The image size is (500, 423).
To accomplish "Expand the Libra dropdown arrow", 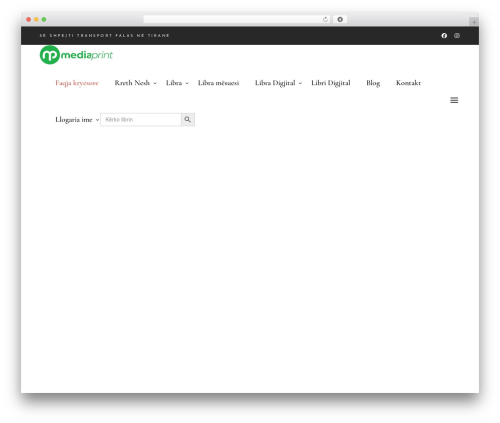I will coord(187,83).
